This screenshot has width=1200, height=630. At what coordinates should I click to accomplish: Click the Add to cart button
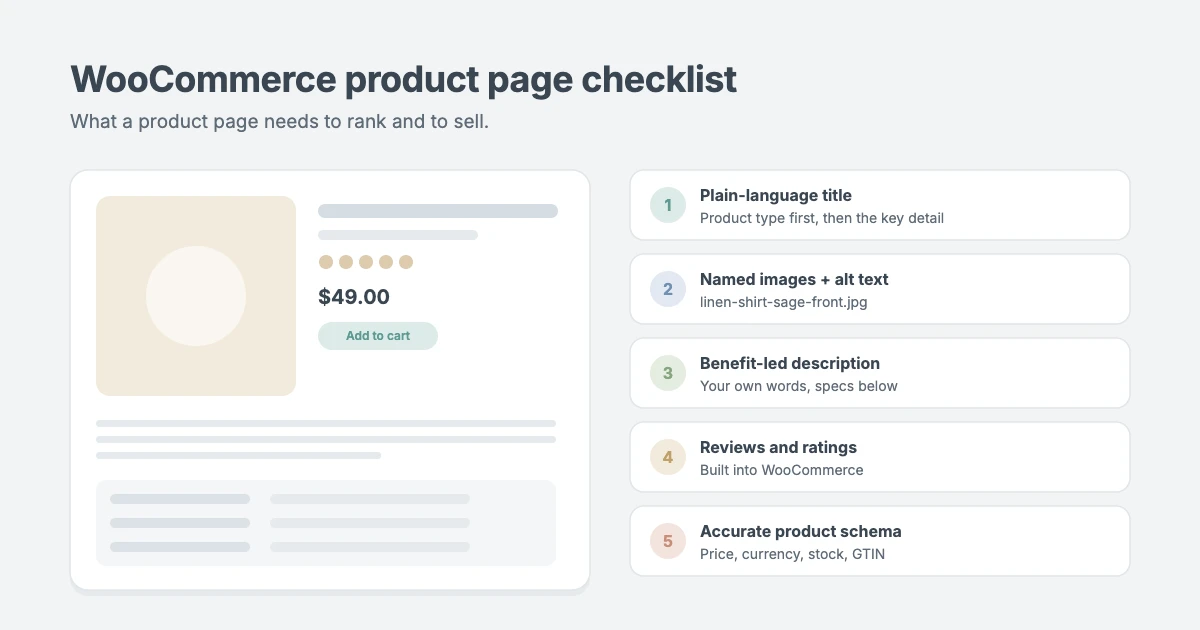click(378, 336)
